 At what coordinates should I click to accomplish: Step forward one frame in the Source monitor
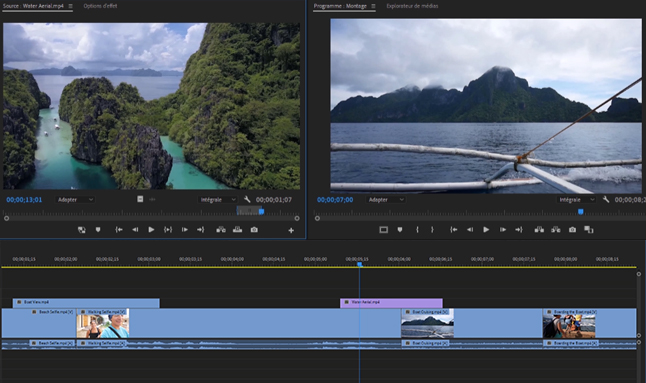click(x=185, y=230)
